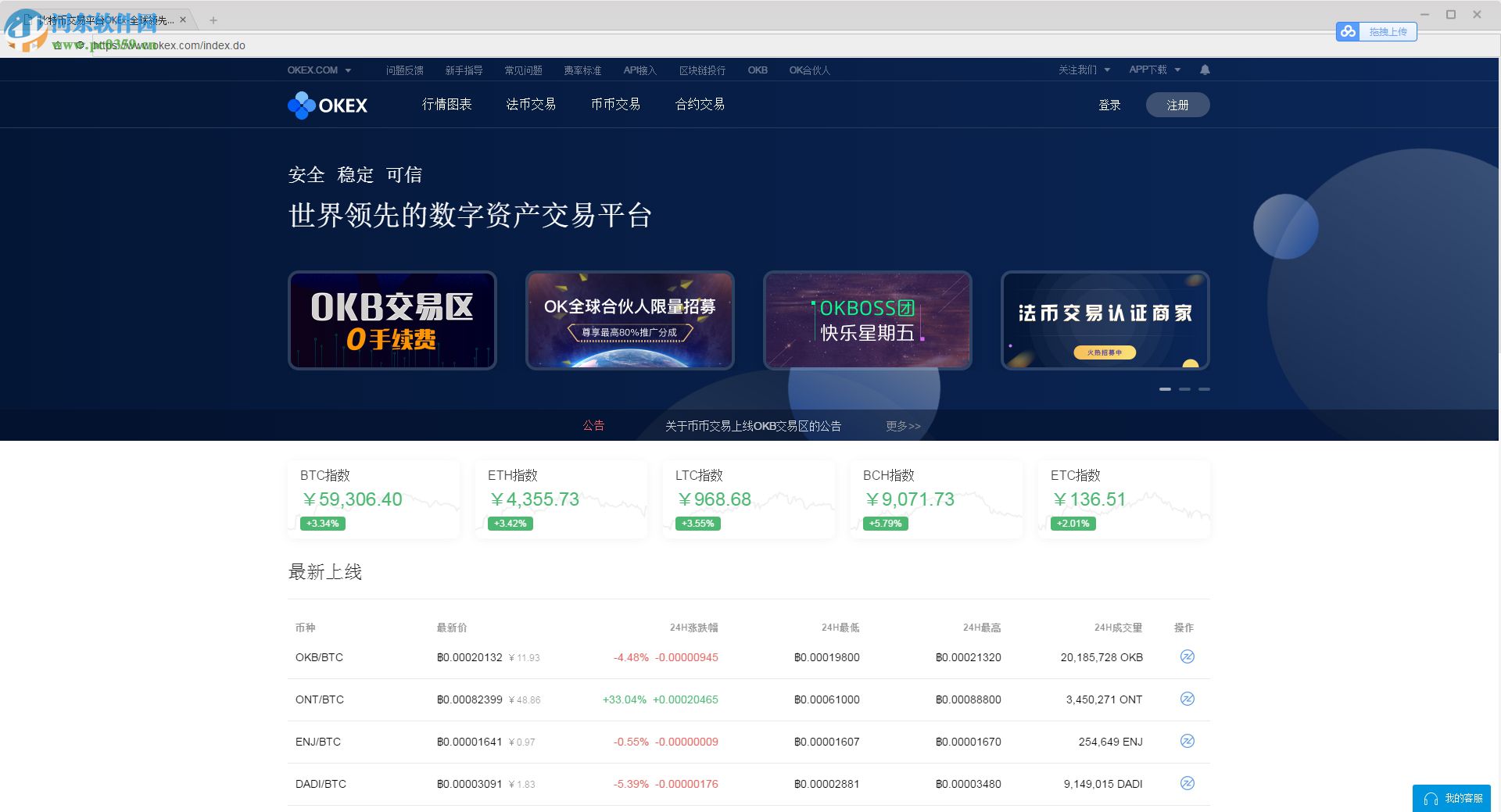Click the 20,185,728 OKB volume
The height and width of the screenshot is (812, 1501).
click(x=1102, y=657)
